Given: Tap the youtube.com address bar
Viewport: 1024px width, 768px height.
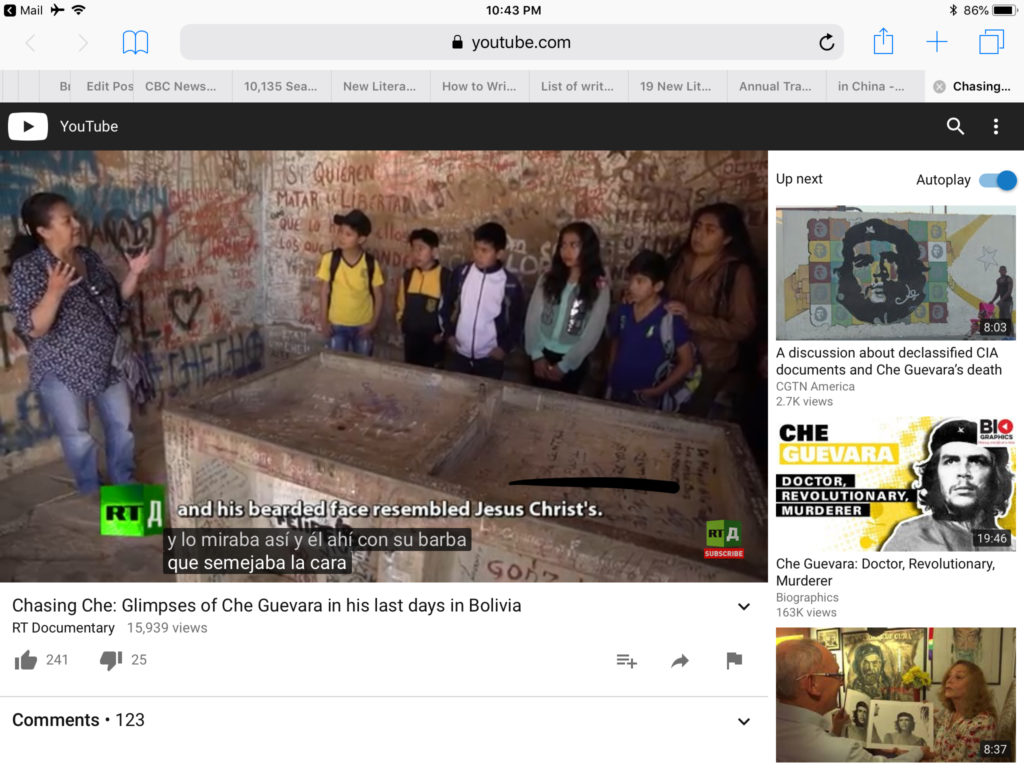Looking at the screenshot, I should 510,42.
